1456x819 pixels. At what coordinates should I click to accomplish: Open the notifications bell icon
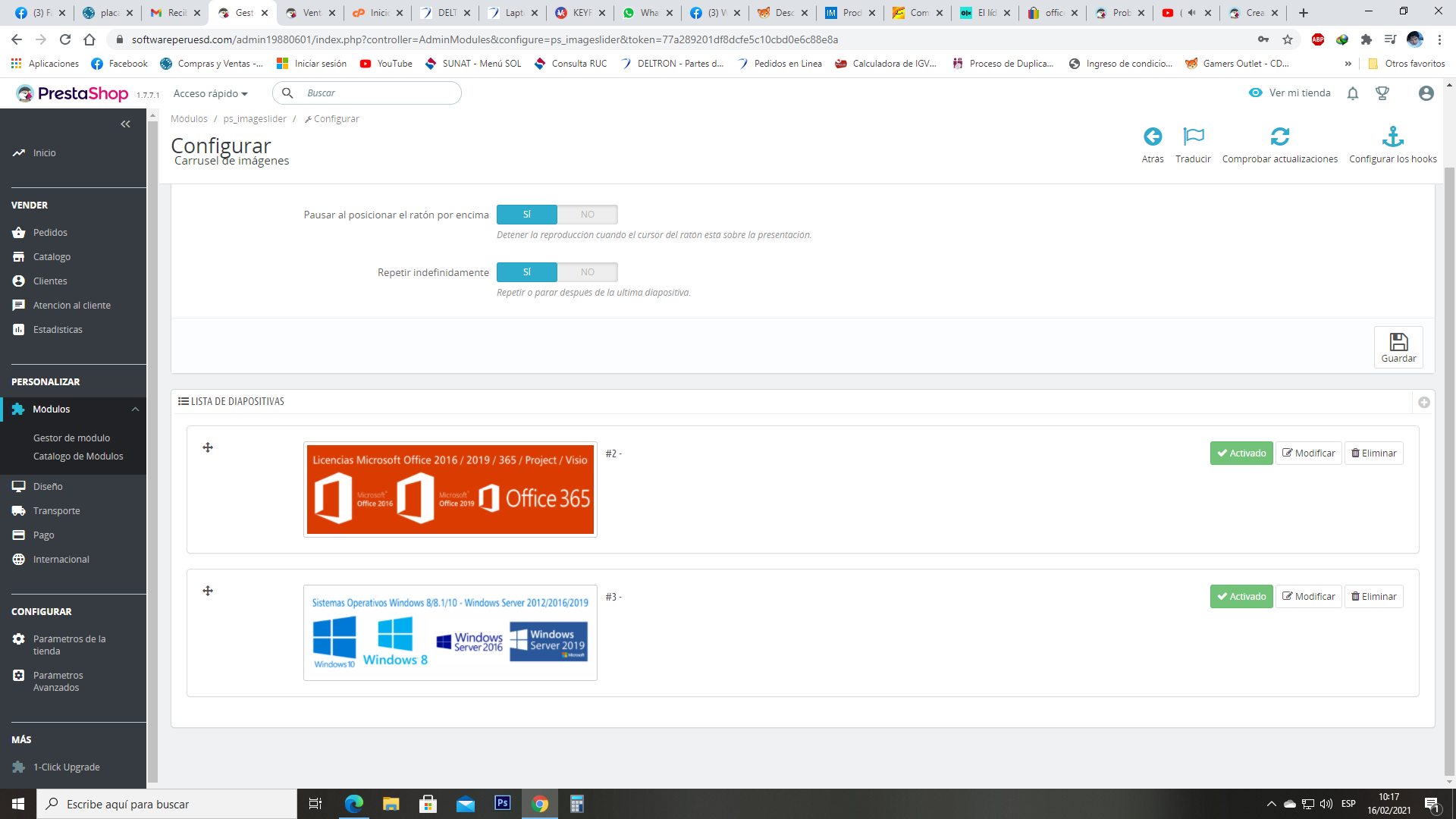[x=1352, y=93]
